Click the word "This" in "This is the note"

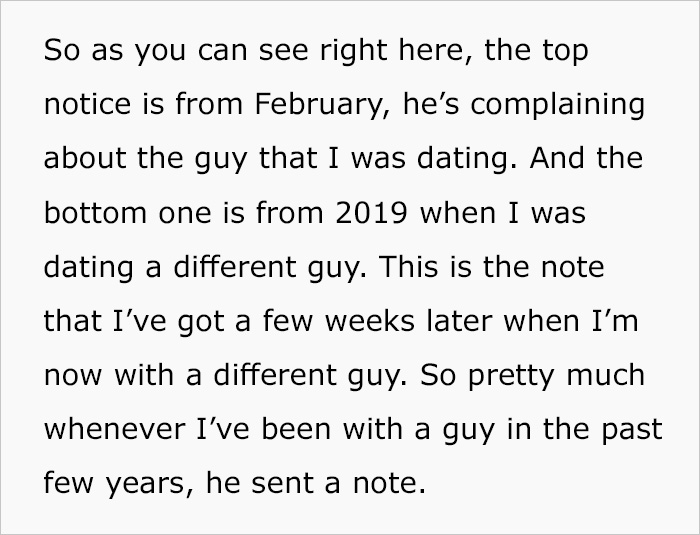click(x=408, y=267)
